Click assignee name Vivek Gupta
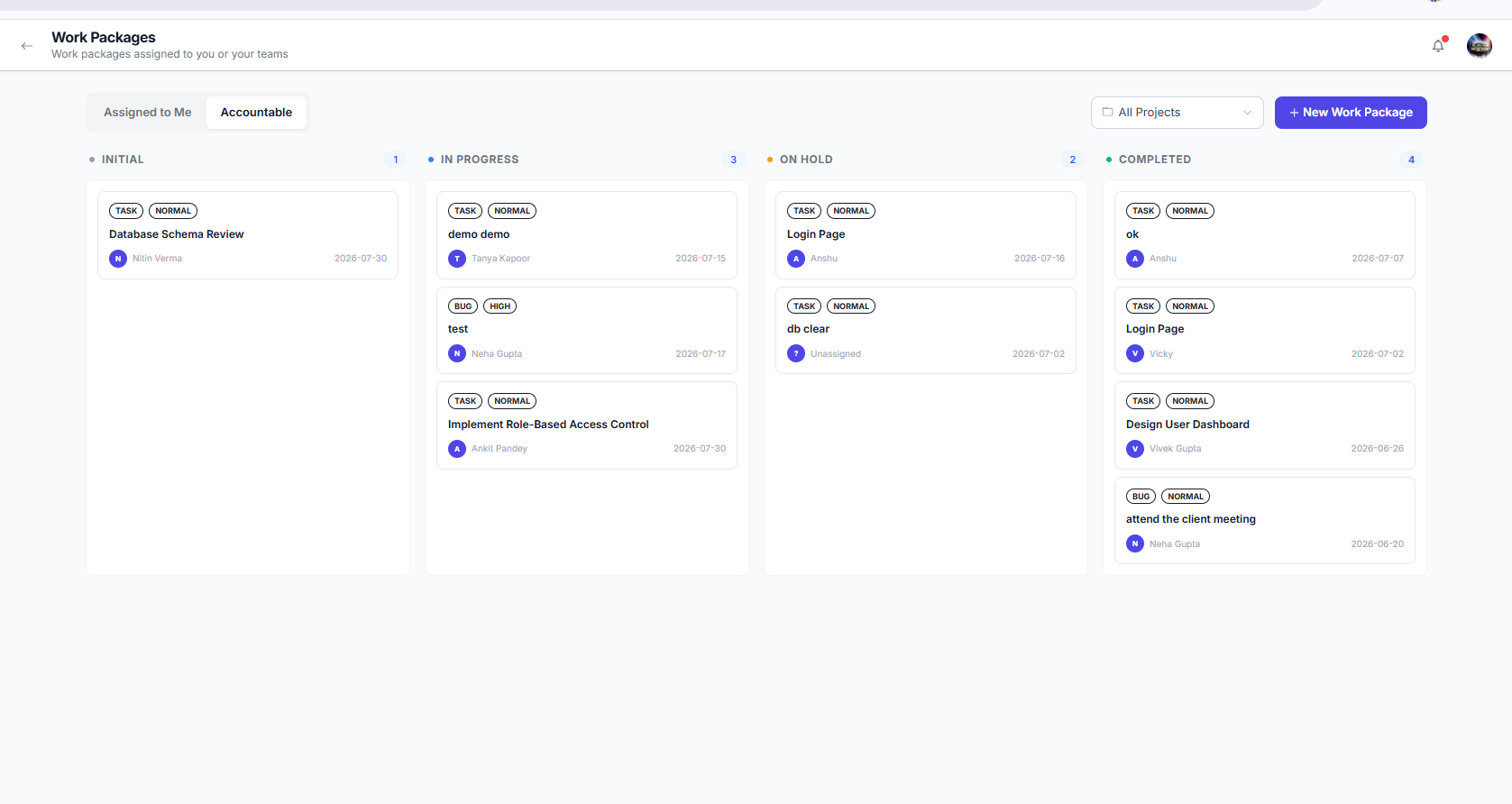Image resolution: width=1512 pixels, height=804 pixels. tap(1175, 449)
